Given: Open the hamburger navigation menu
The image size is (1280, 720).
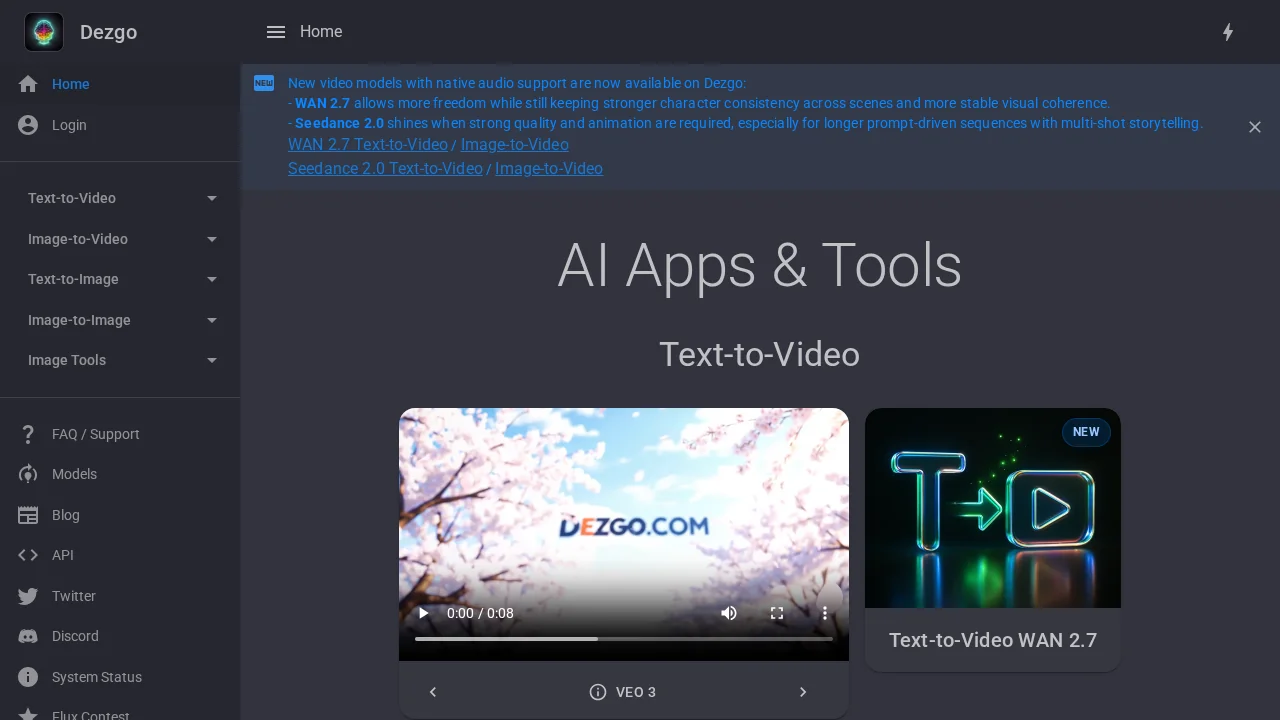Looking at the screenshot, I should tap(276, 31).
